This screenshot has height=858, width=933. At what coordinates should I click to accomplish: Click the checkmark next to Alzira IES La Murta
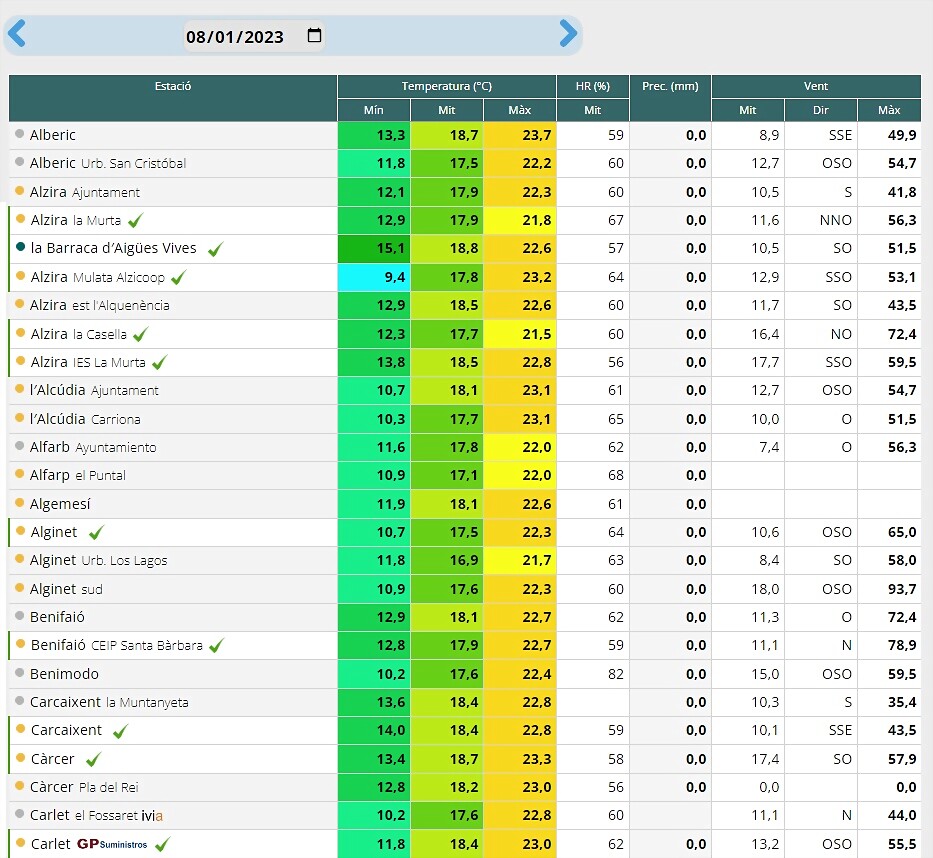(159, 362)
